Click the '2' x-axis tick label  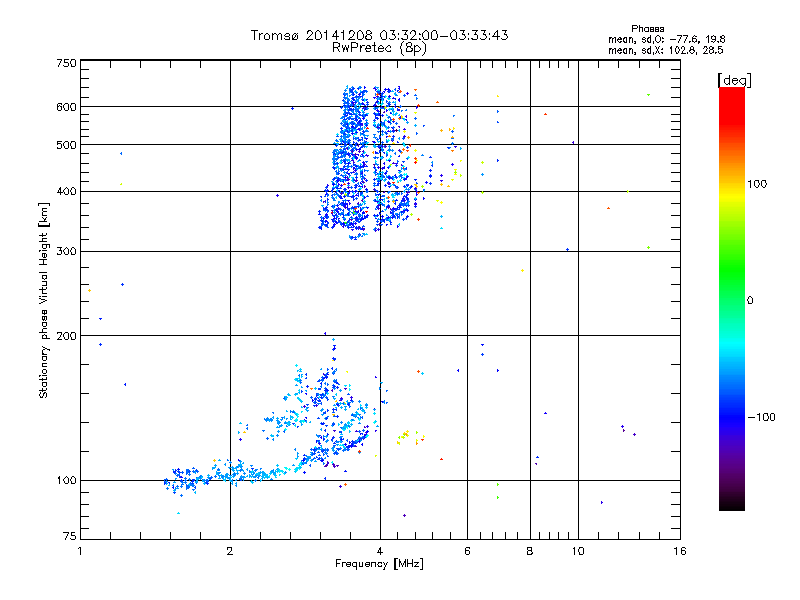click(230, 551)
